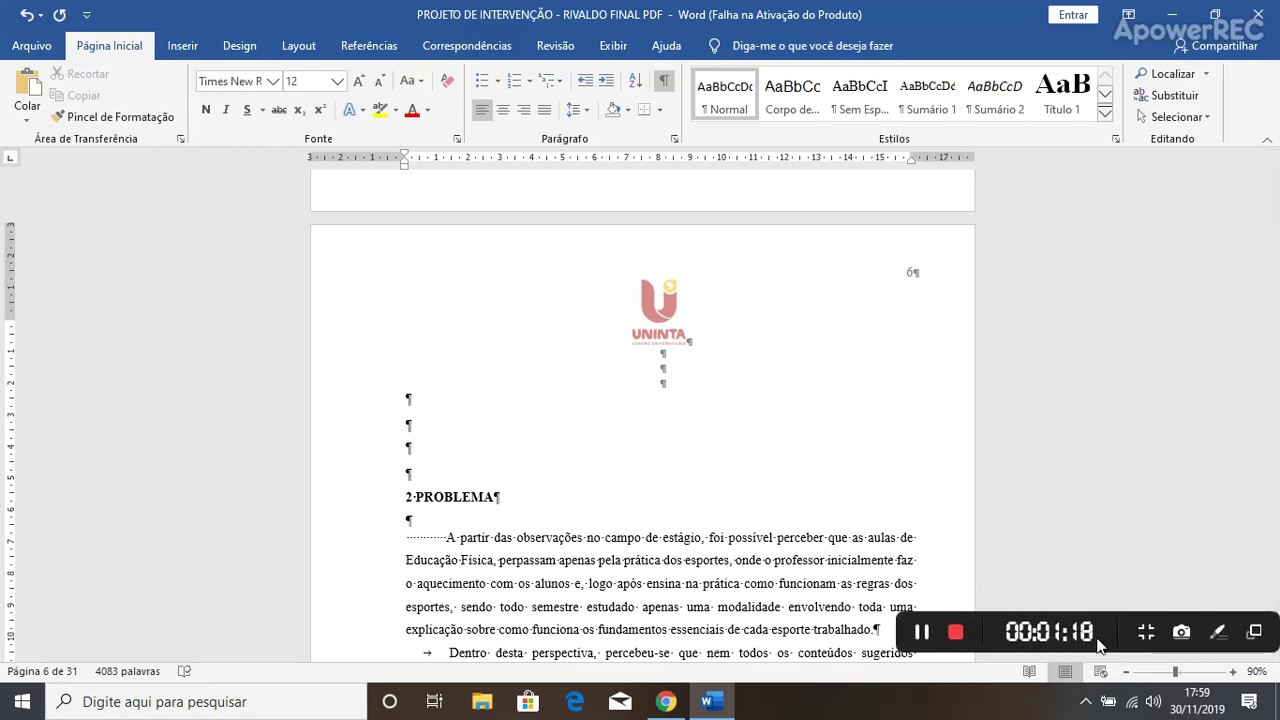The height and width of the screenshot is (720, 1280).
Task: Justify the paragraph text
Action: pyautogui.click(x=544, y=110)
